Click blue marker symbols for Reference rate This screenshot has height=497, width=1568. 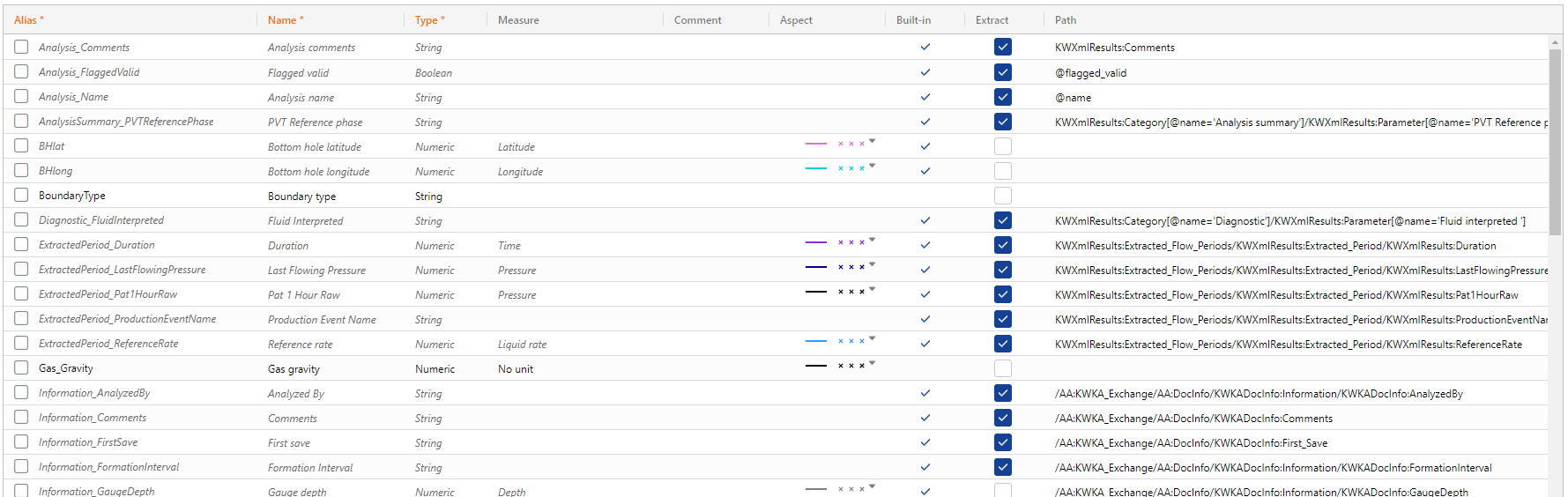click(x=851, y=341)
